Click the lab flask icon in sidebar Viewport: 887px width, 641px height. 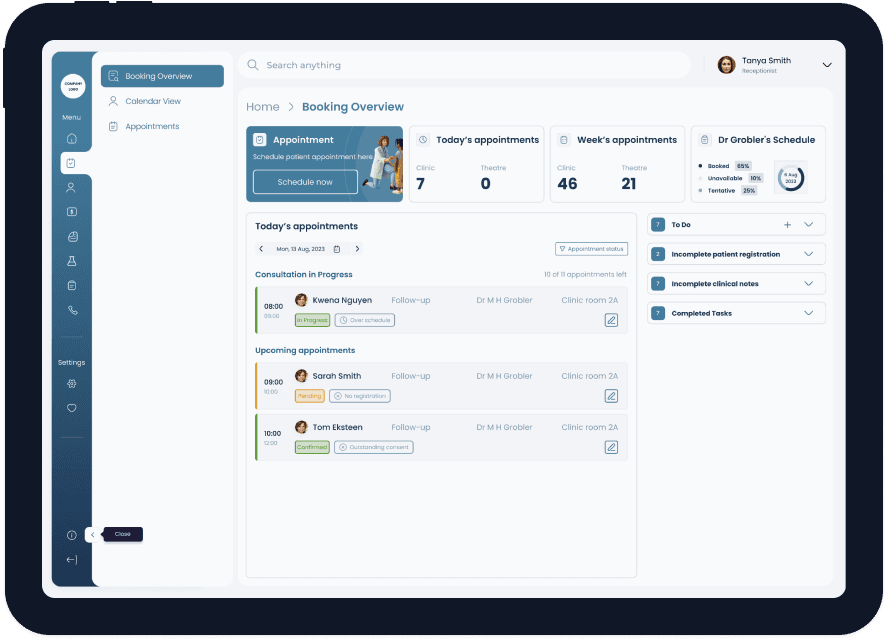pyautogui.click(x=71, y=261)
